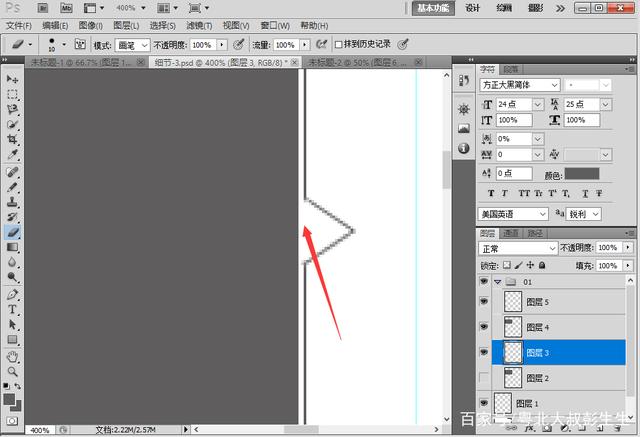640x437 pixels.
Task: Open the Info panel icon
Action: pos(464,148)
